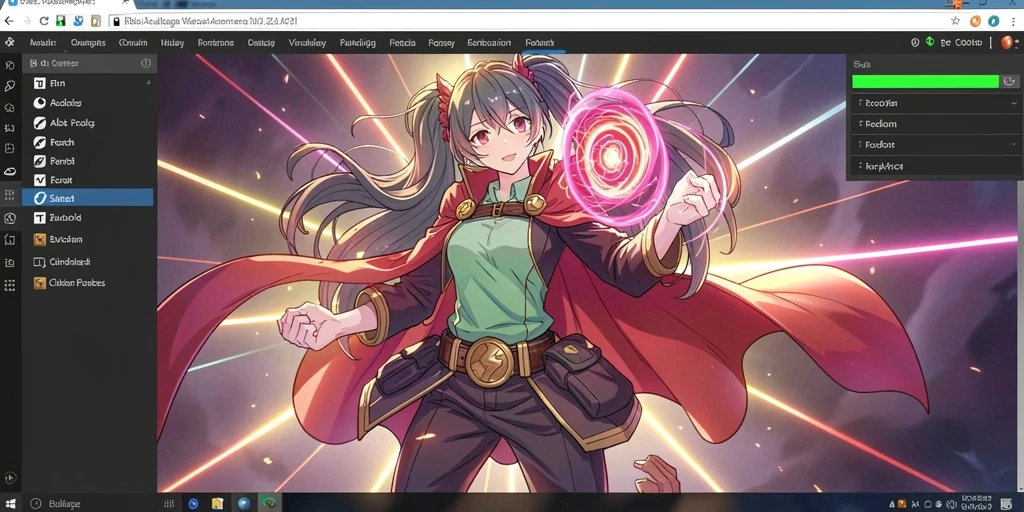Click the check-mark item in left panel
Image resolution: width=1024 pixels, height=512 pixels.
click(88, 180)
